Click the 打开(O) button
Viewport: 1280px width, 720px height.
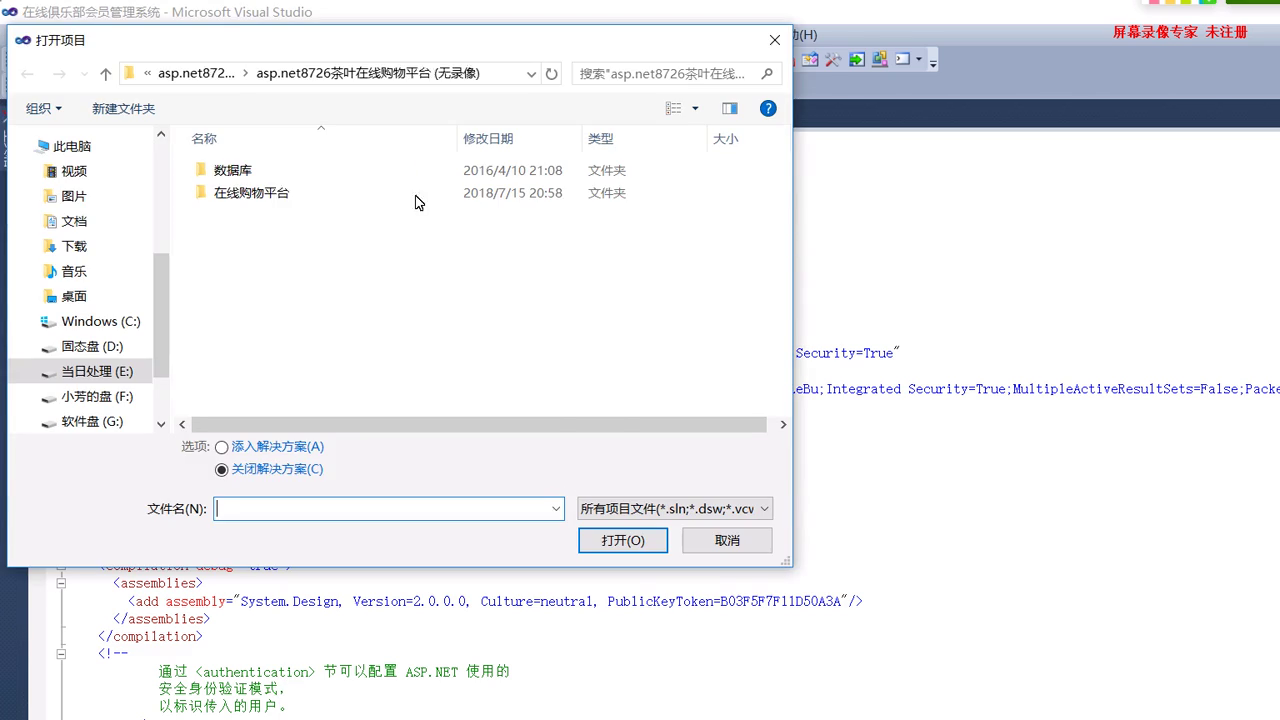coord(623,540)
